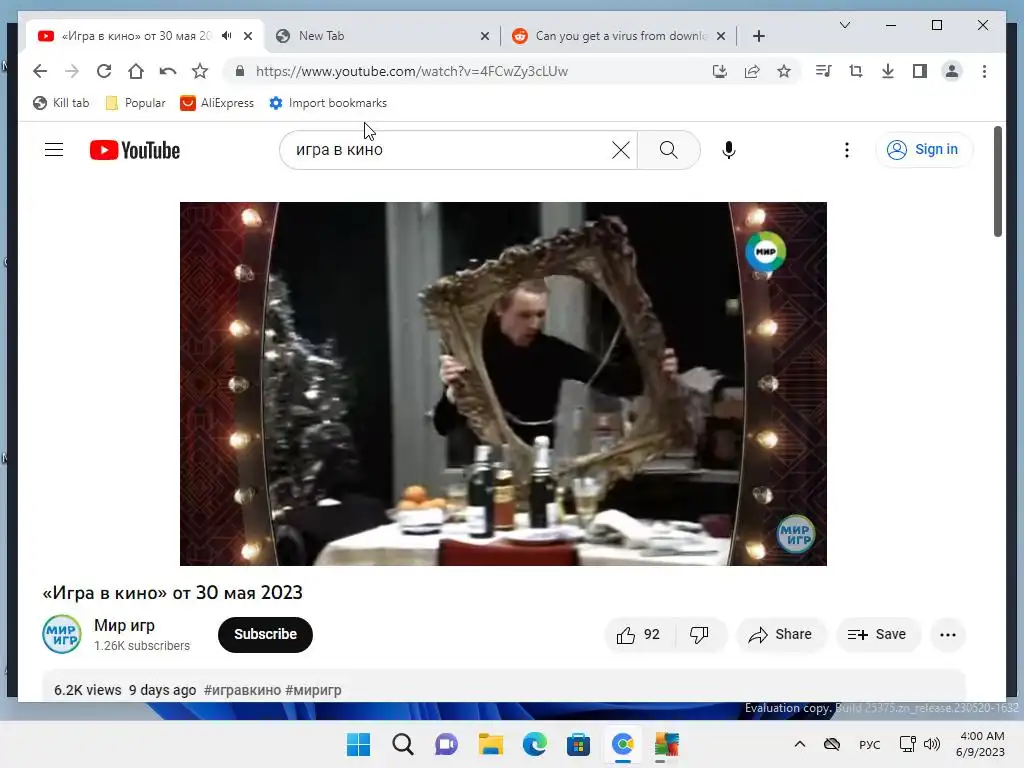
Task: Open Microsoft Store from taskbar
Action: tap(578, 744)
